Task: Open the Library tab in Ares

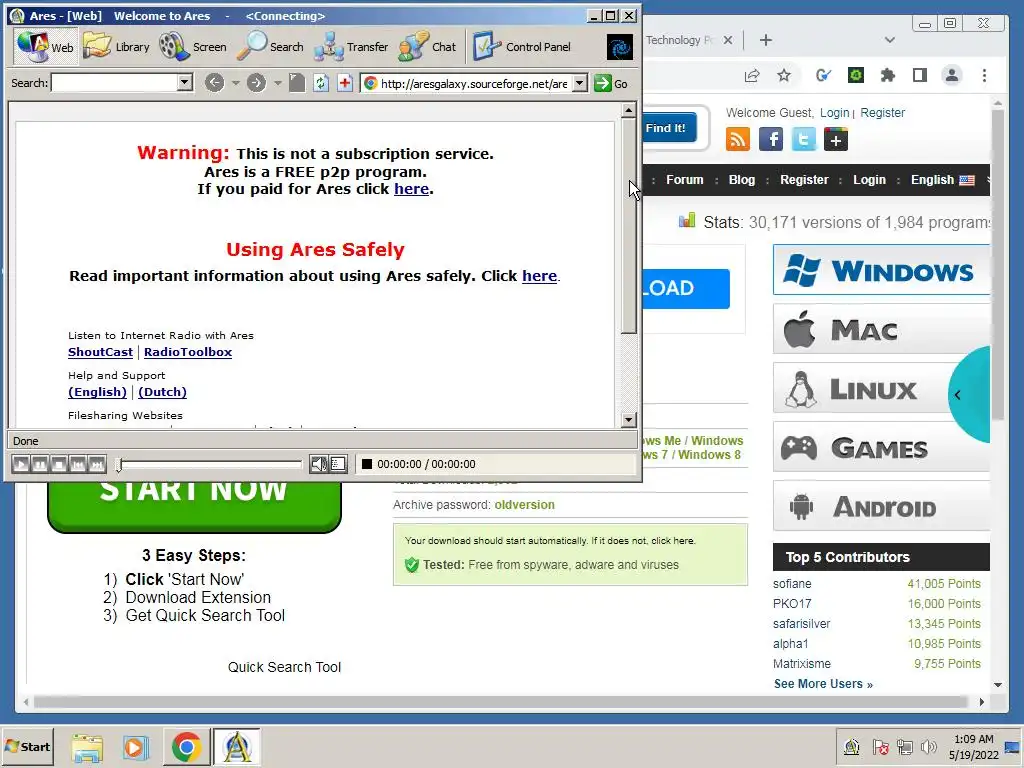Action: [x=117, y=47]
